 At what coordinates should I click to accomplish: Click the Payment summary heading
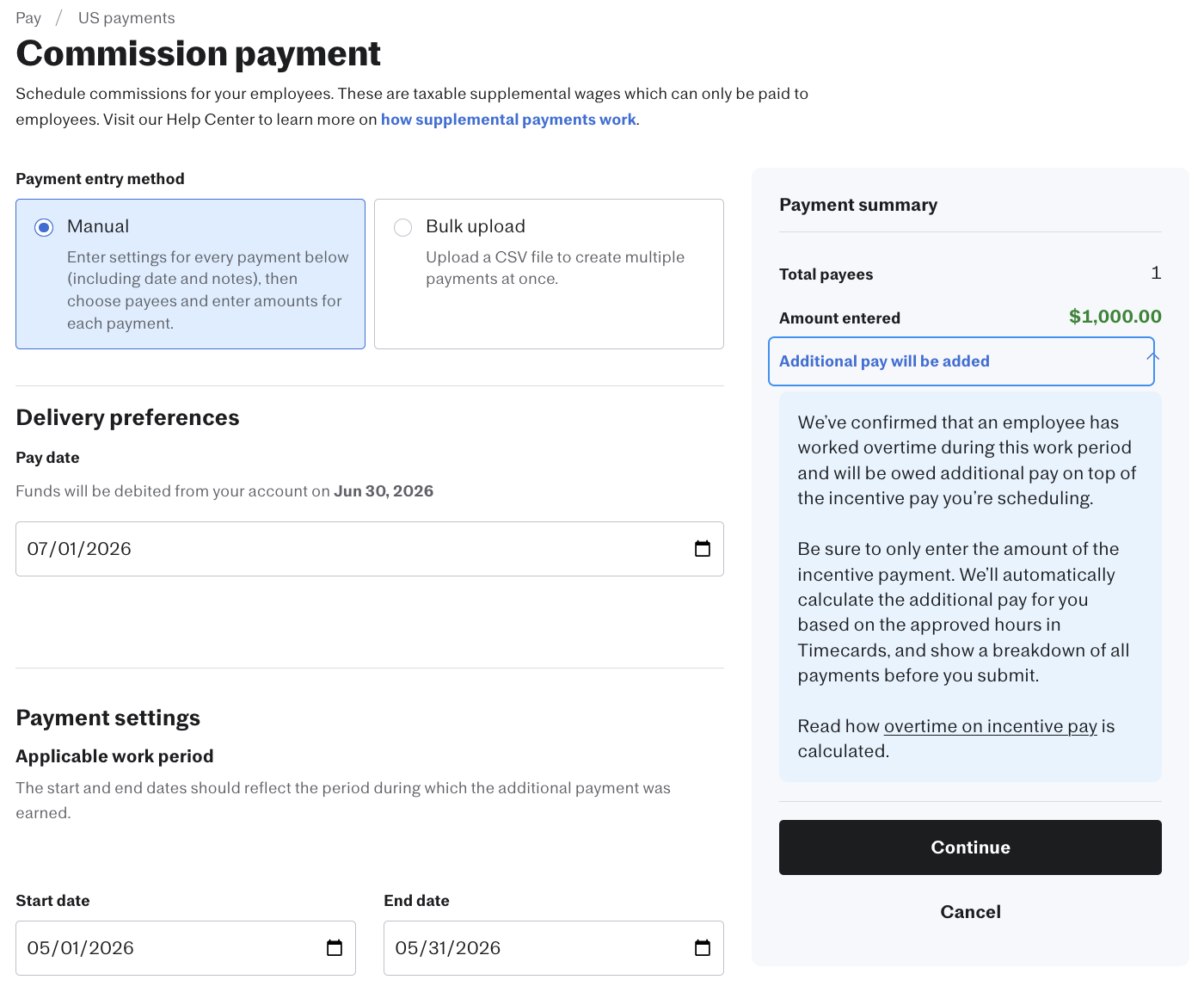(x=858, y=205)
